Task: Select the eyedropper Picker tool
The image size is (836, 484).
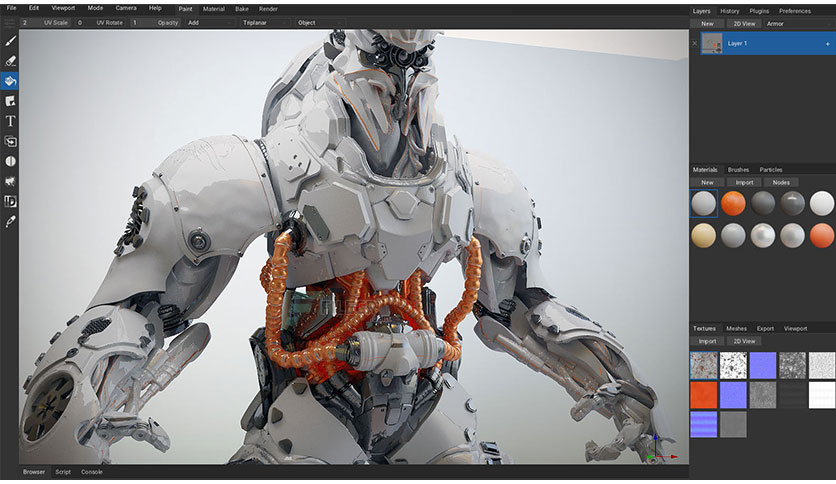Action: 10,221
